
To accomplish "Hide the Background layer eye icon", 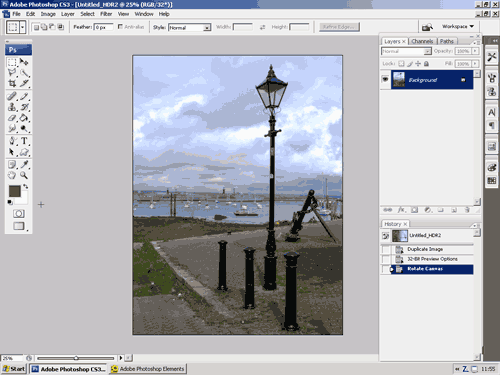I will click(385, 79).
